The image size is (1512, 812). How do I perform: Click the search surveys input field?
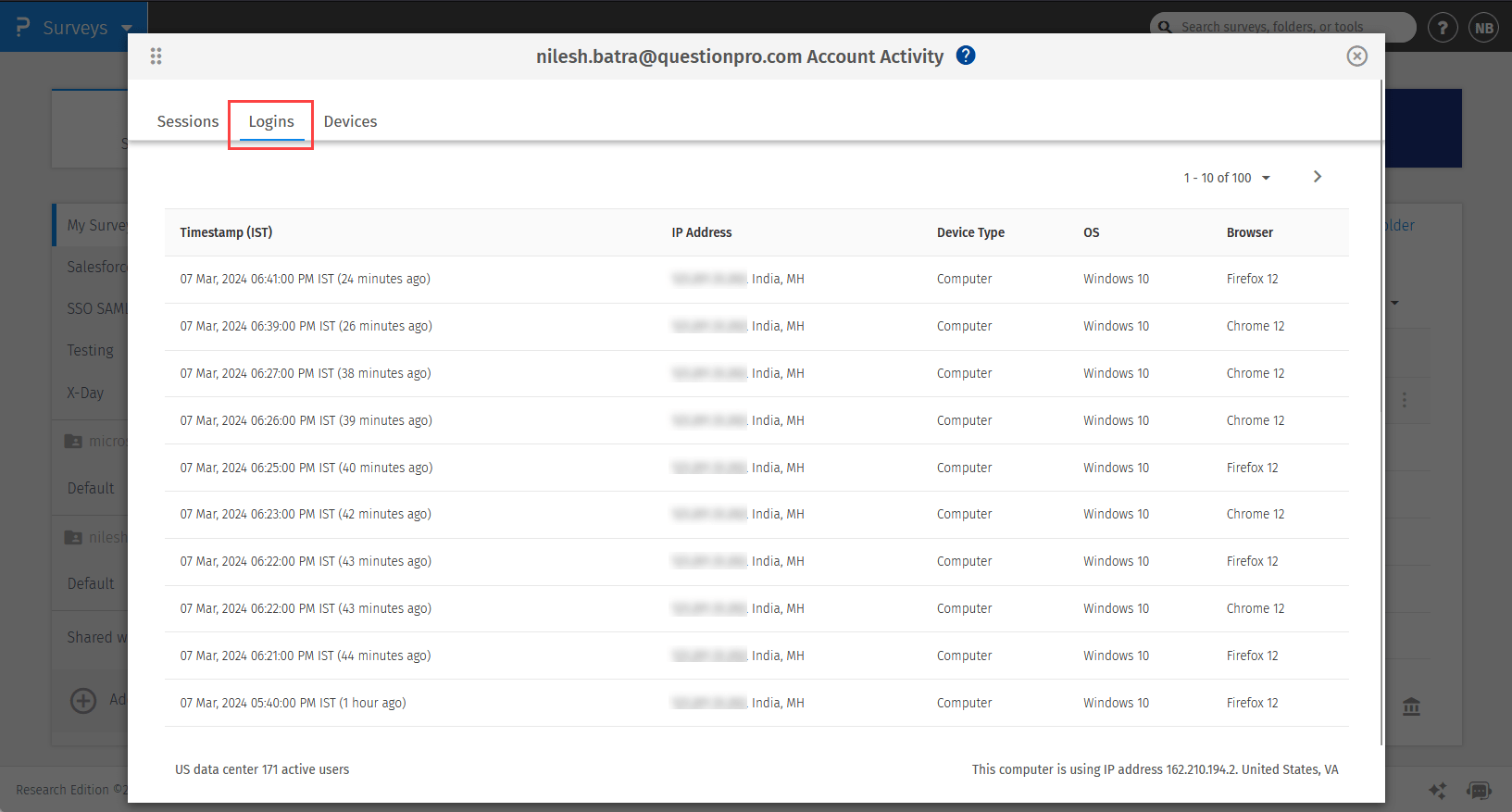[1287, 27]
